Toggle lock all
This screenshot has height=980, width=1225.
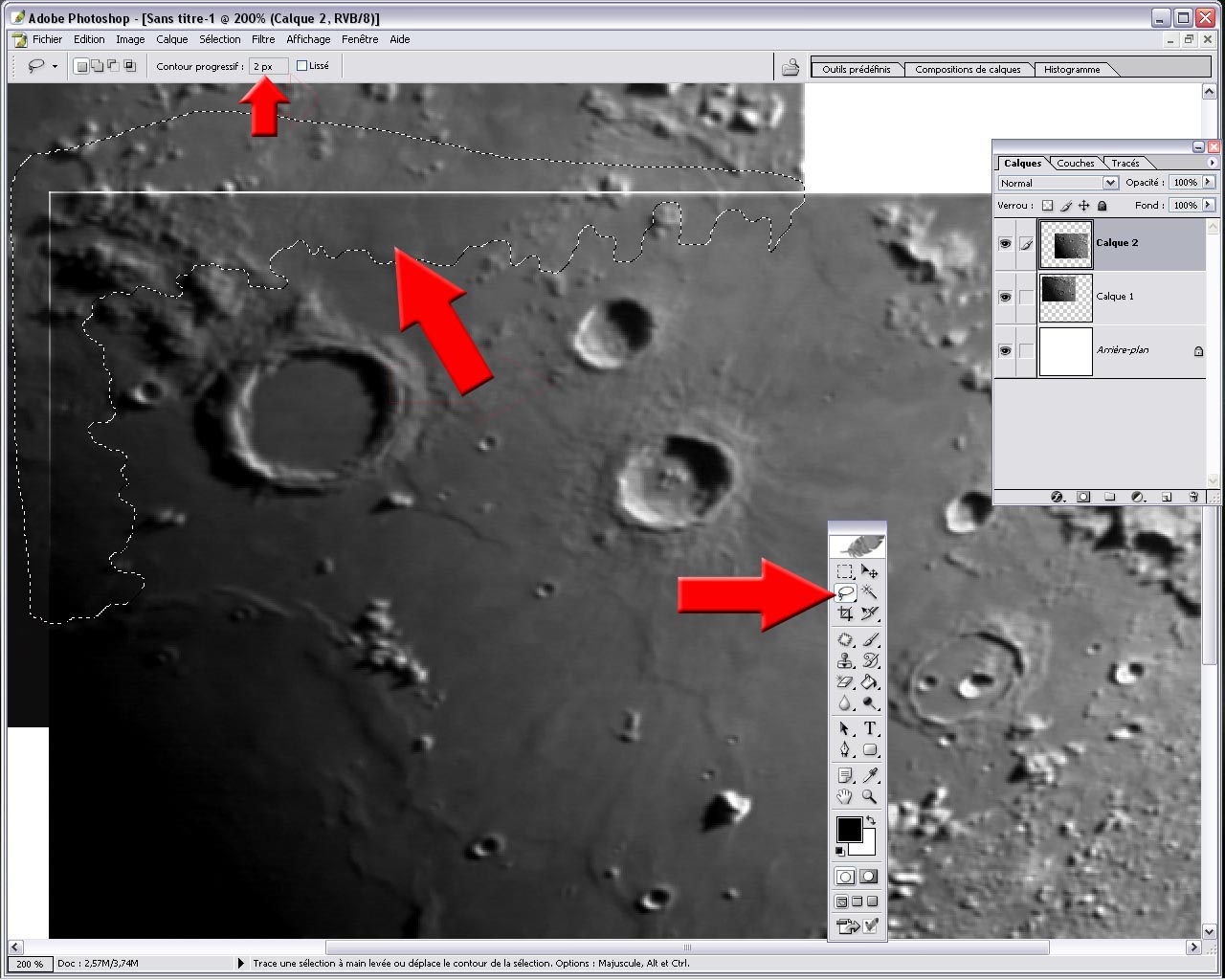(1102, 206)
